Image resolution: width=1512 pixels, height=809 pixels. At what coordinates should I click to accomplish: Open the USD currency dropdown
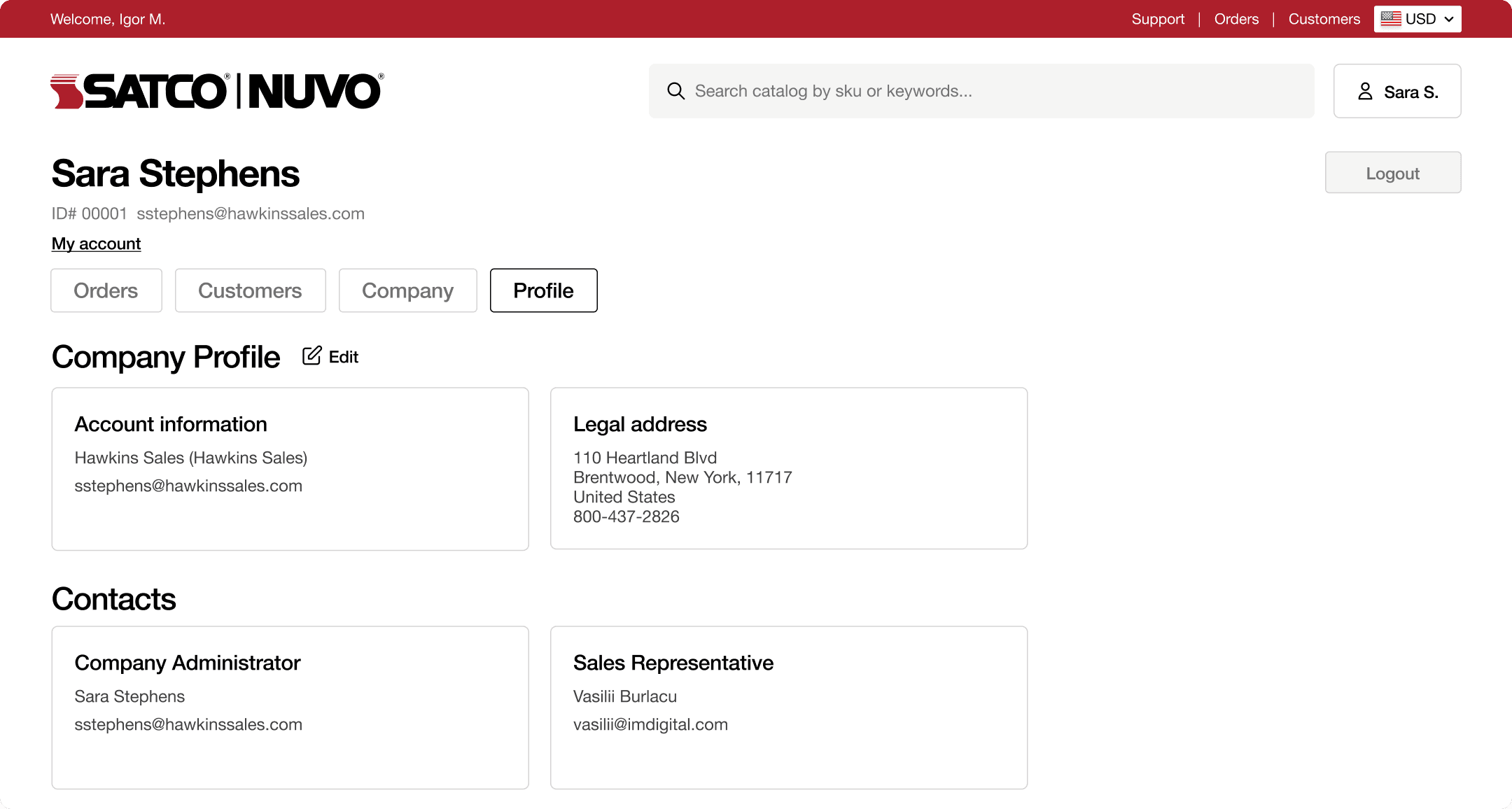[1417, 18]
